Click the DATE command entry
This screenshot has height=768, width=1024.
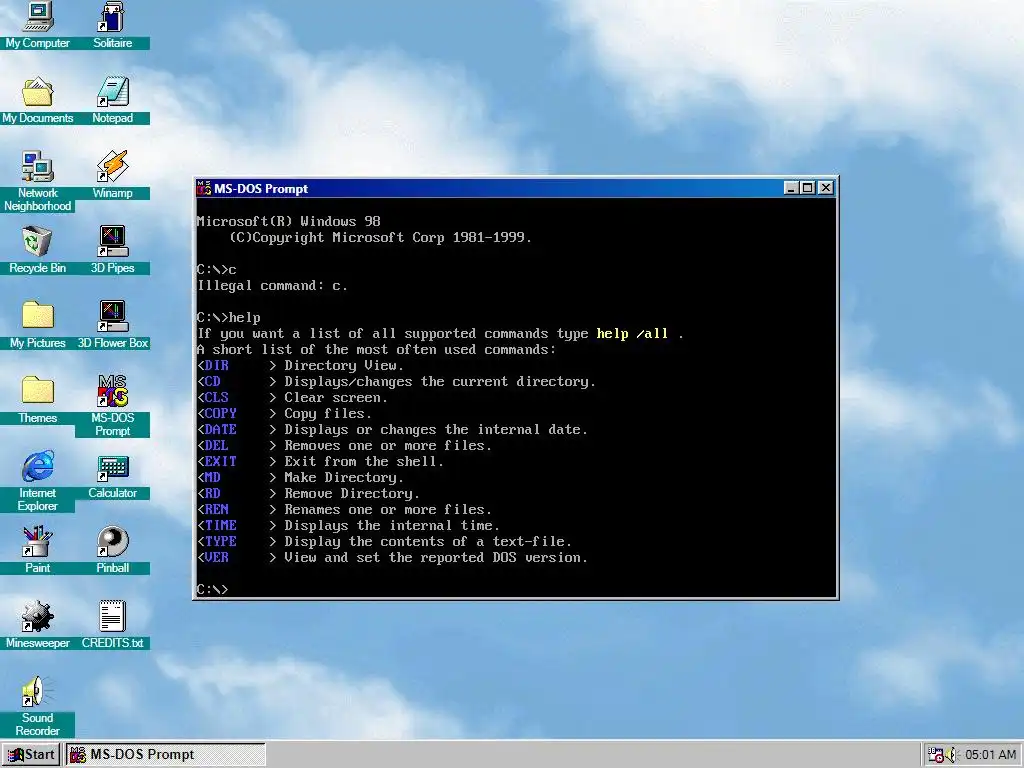(220, 430)
